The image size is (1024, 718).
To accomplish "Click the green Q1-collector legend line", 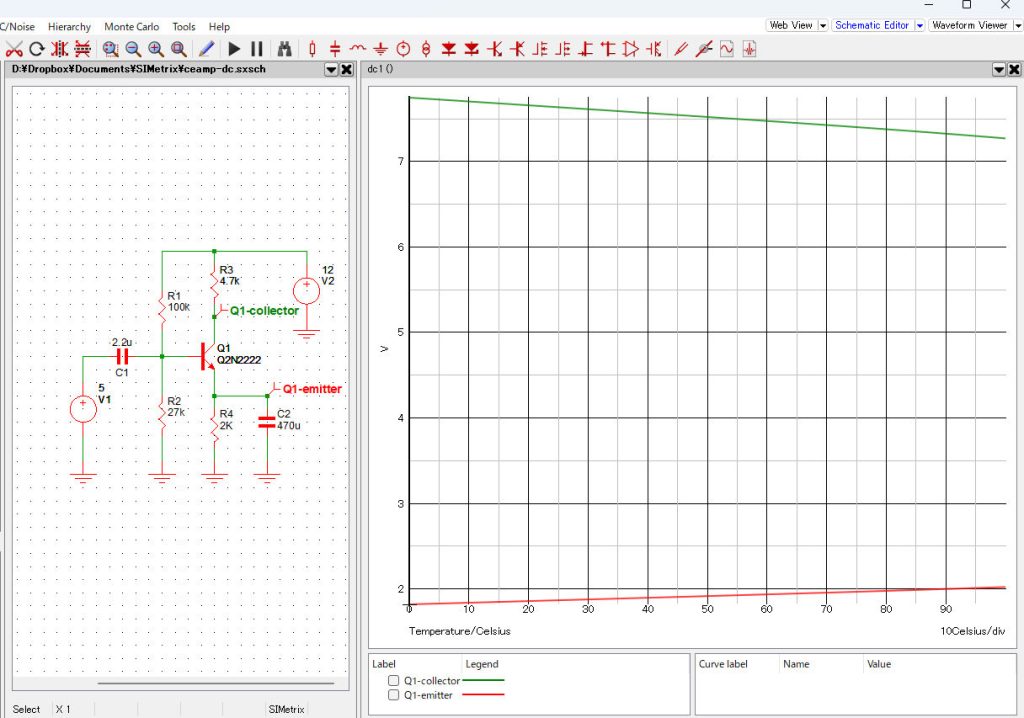I will click(x=485, y=680).
